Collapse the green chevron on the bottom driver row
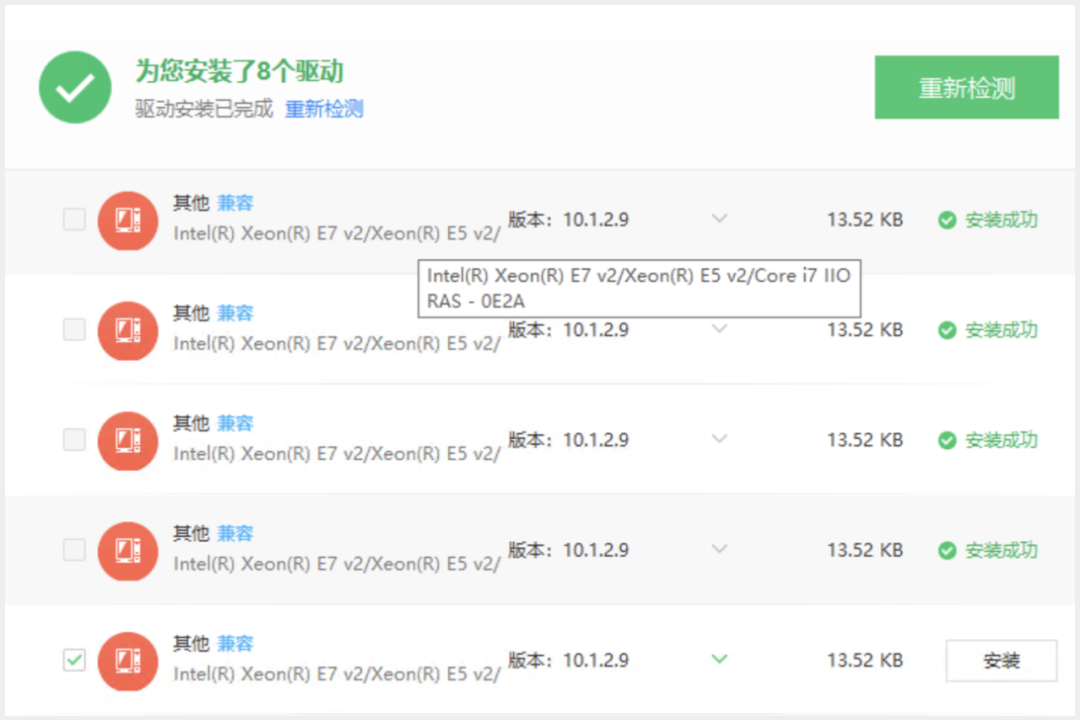The width and height of the screenshot is (1080, 720). click(x=719, y=659)
